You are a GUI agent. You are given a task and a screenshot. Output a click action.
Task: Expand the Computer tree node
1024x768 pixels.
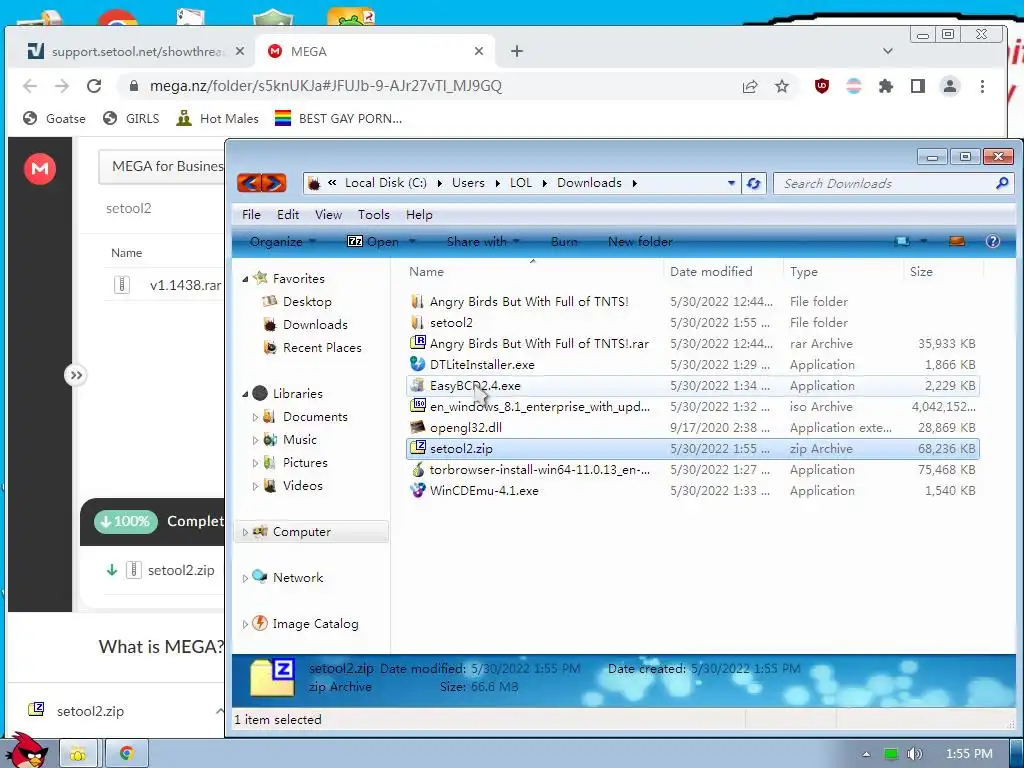tap(245, 532)
